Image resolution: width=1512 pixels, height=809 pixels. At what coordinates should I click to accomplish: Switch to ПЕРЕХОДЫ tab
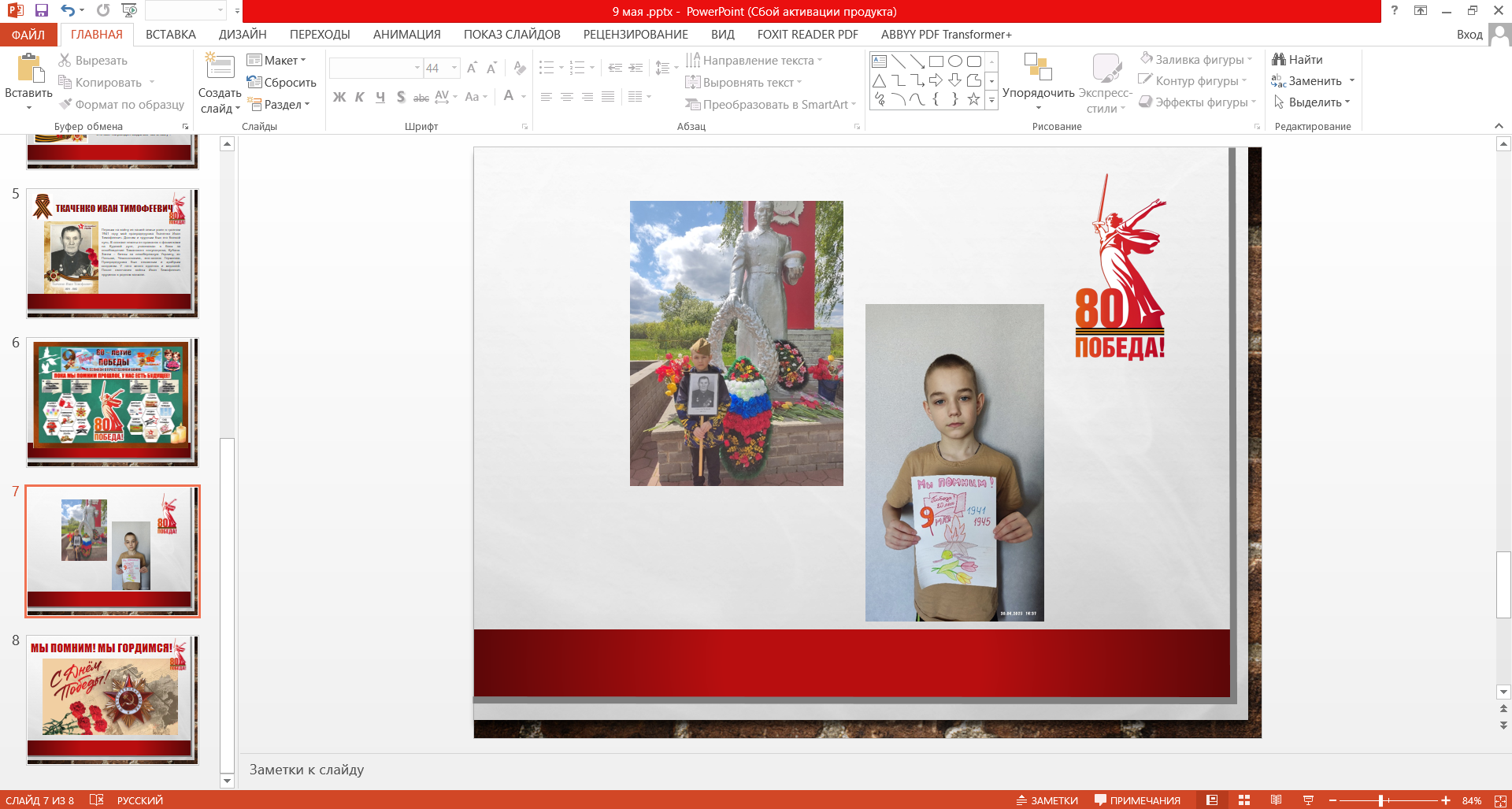pyautogui.click(x=320, y=35)
